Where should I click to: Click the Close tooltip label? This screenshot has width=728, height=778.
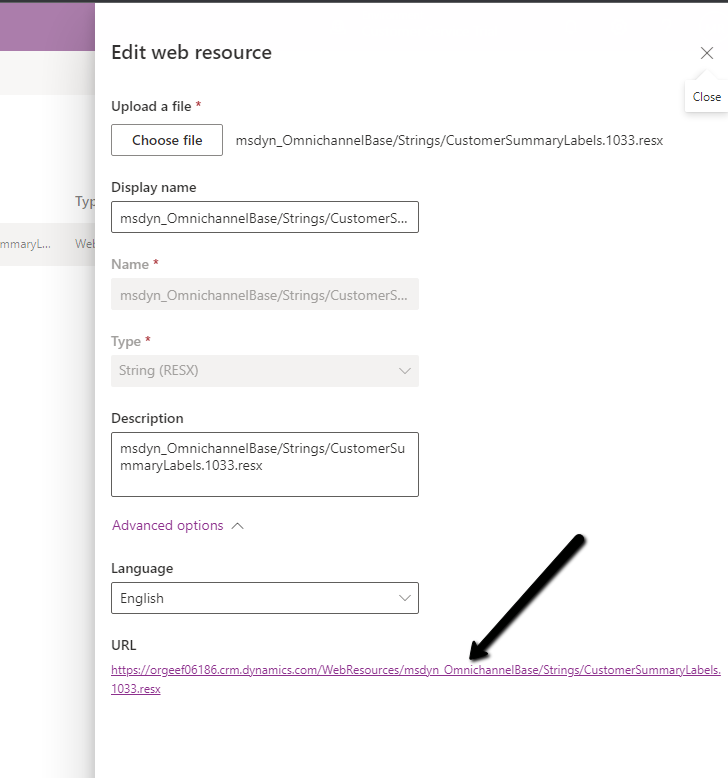tap(707, 97)
